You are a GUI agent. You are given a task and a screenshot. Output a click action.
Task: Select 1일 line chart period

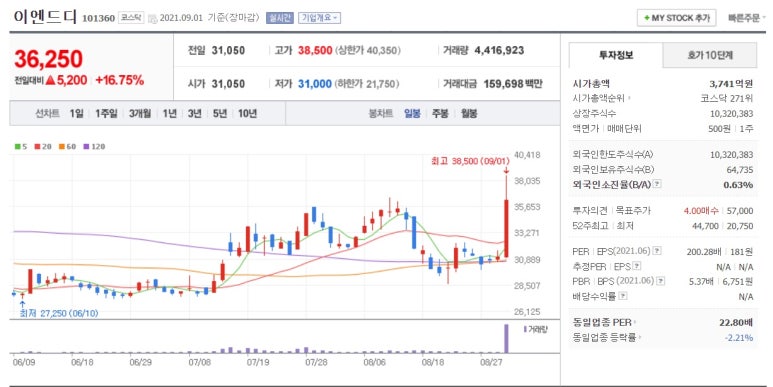(x=76, y=113)
